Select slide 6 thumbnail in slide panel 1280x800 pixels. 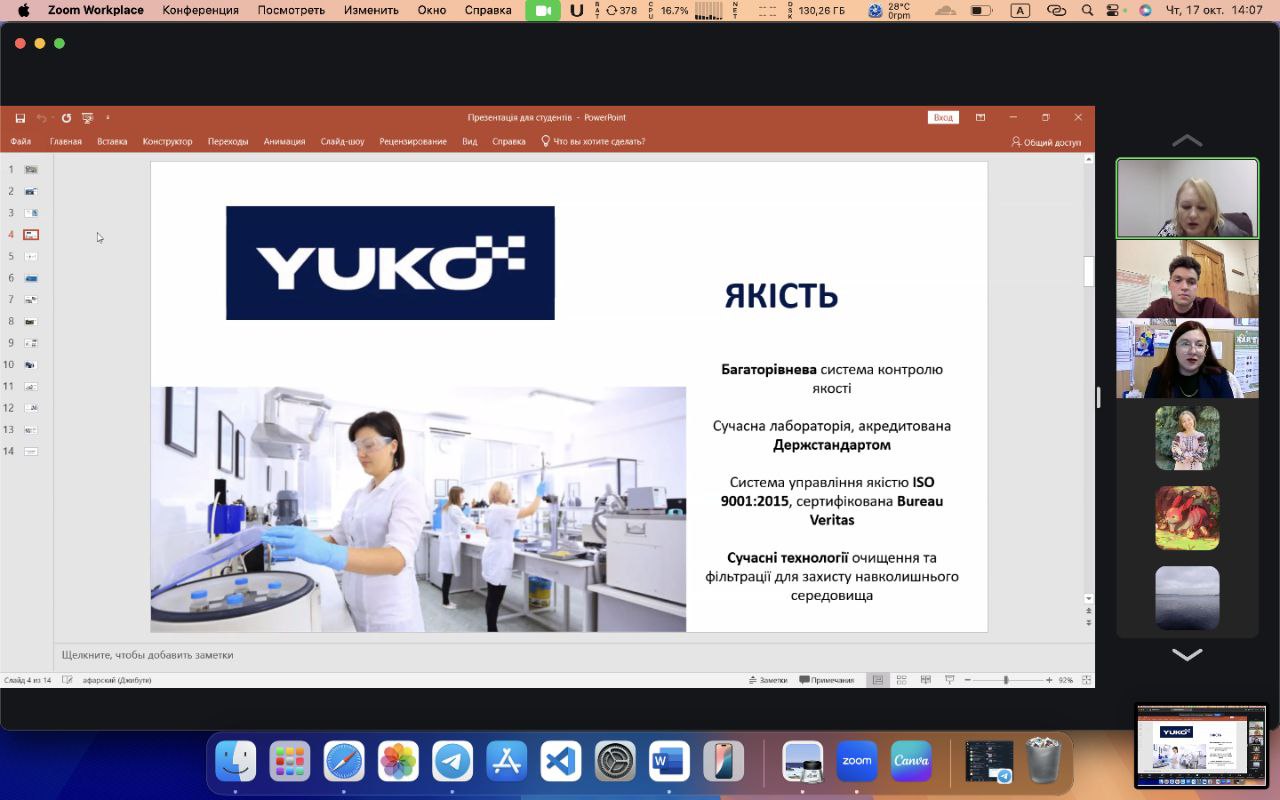(31, 278)
